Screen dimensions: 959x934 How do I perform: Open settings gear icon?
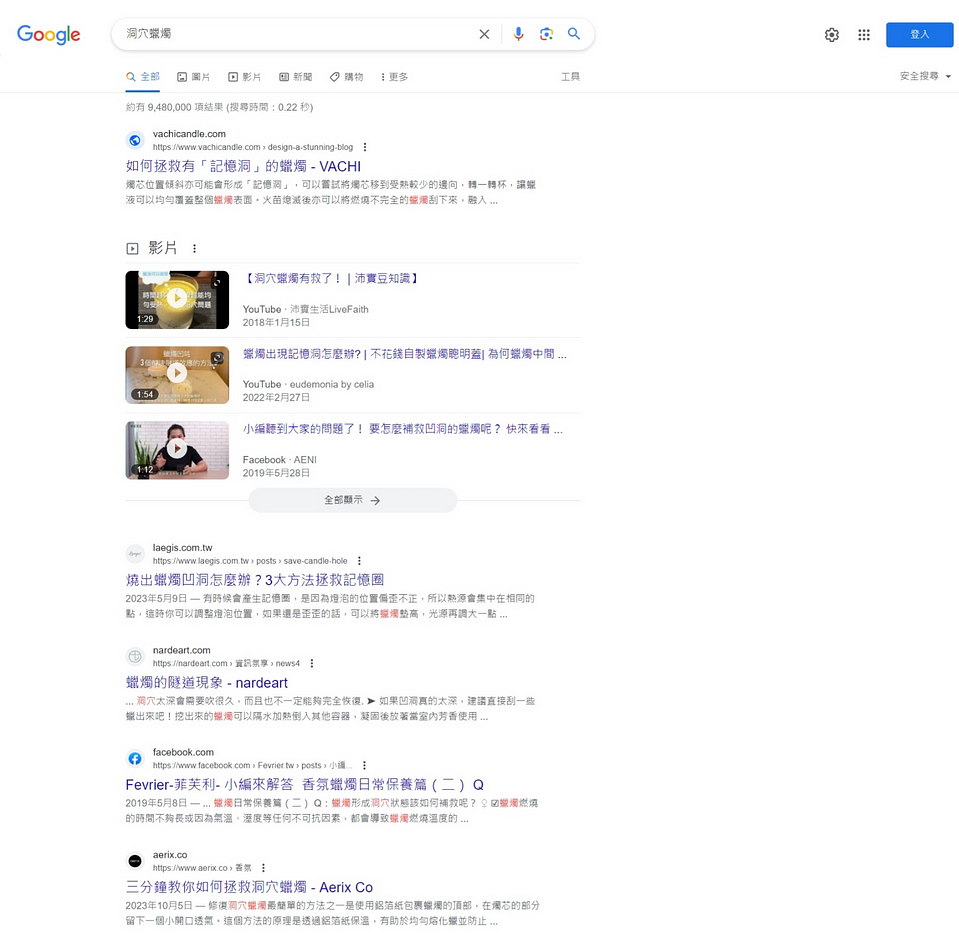point(831,35)
